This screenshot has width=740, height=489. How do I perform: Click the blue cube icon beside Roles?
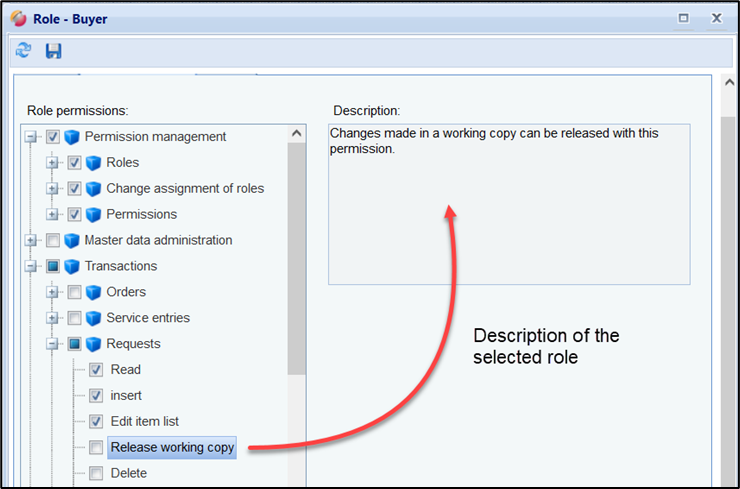click(x=94, y=163)
